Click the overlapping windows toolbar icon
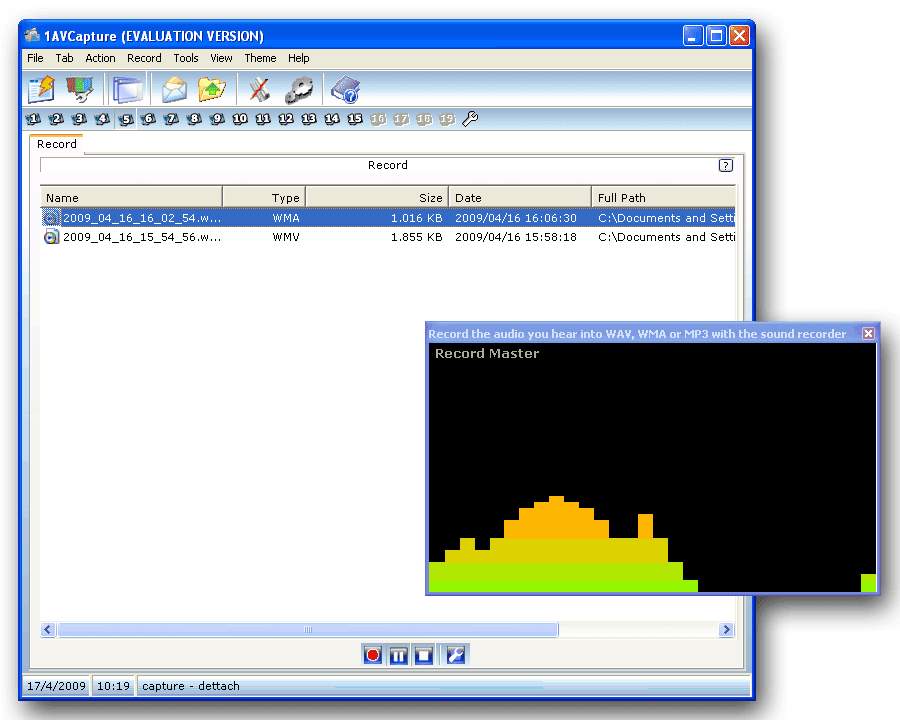The image size is (900, 720). [x=127, y=90]
